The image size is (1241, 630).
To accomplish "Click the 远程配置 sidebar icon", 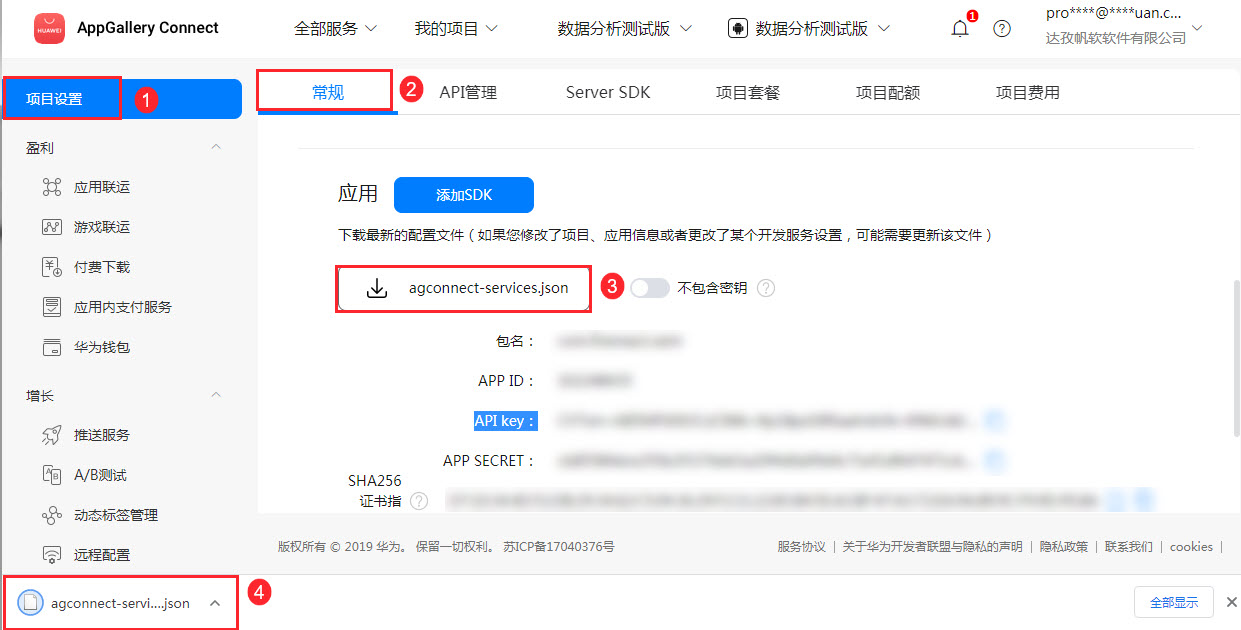I will pos(52,554).
